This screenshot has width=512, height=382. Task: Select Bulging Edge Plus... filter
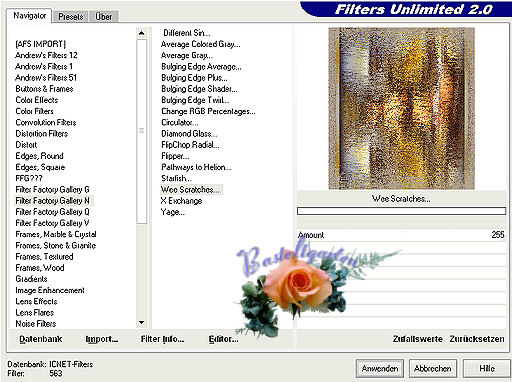[194, 78]
